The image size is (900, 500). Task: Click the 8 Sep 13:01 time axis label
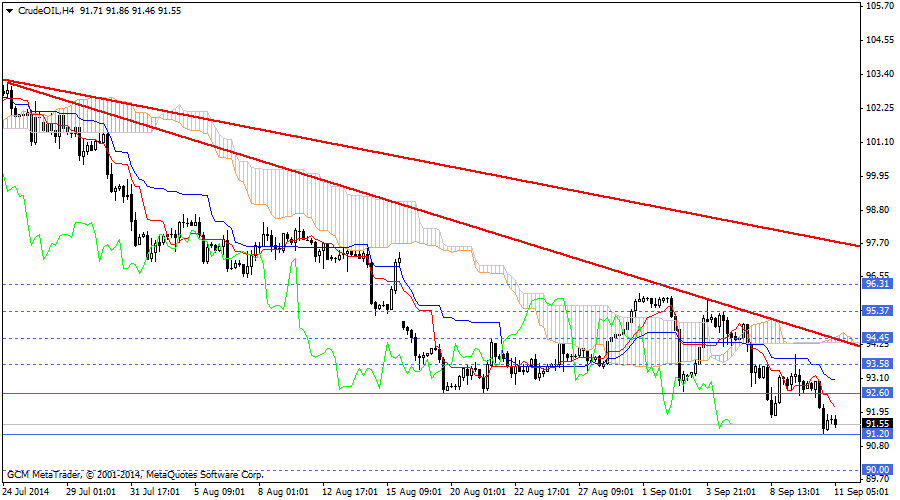[x=796, y=492]
